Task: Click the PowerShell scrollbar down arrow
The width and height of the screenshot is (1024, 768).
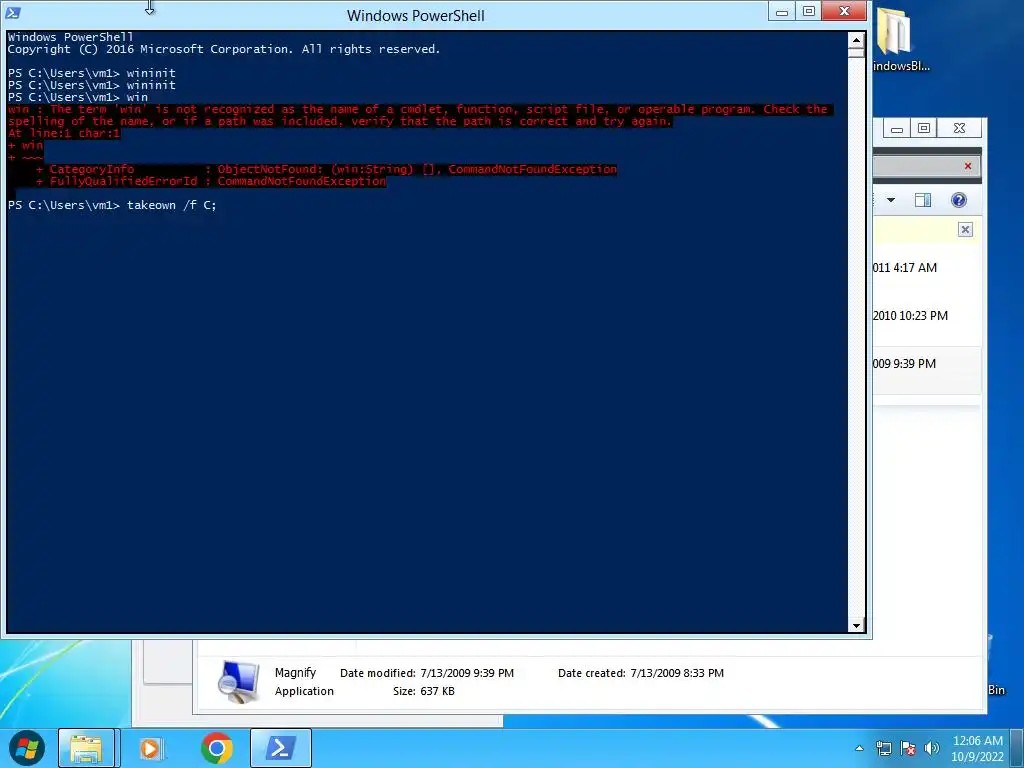Action: (856, 626)
